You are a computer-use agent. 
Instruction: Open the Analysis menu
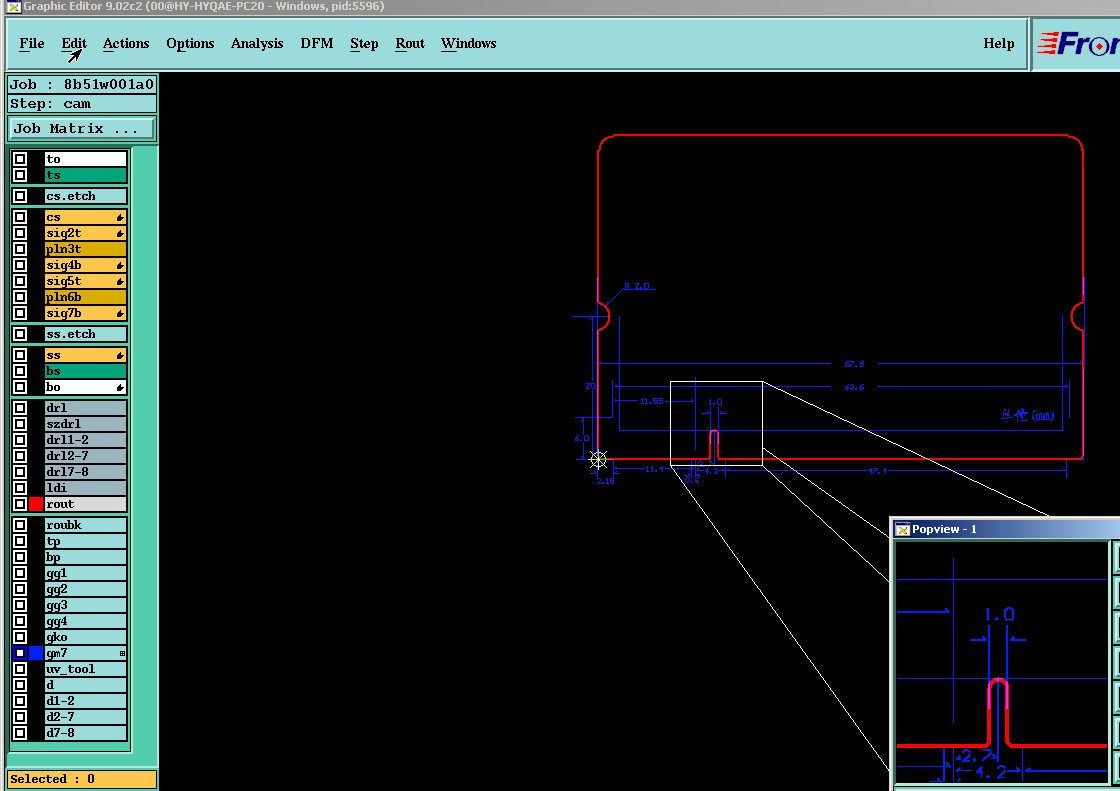257,44
